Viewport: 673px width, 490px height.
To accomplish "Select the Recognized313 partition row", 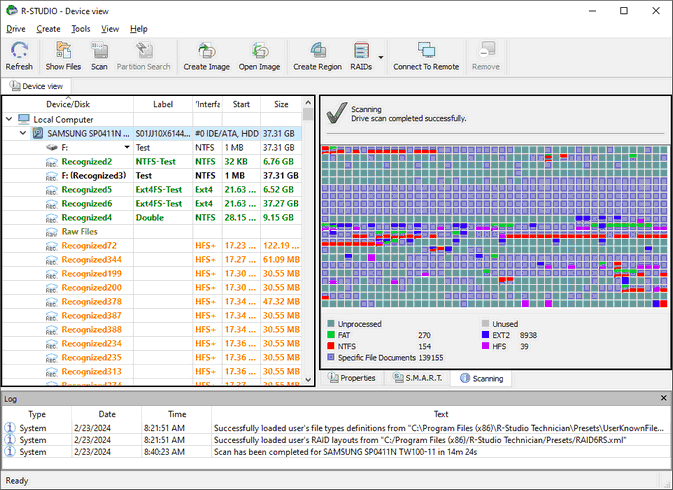I will tap(152, 372).
